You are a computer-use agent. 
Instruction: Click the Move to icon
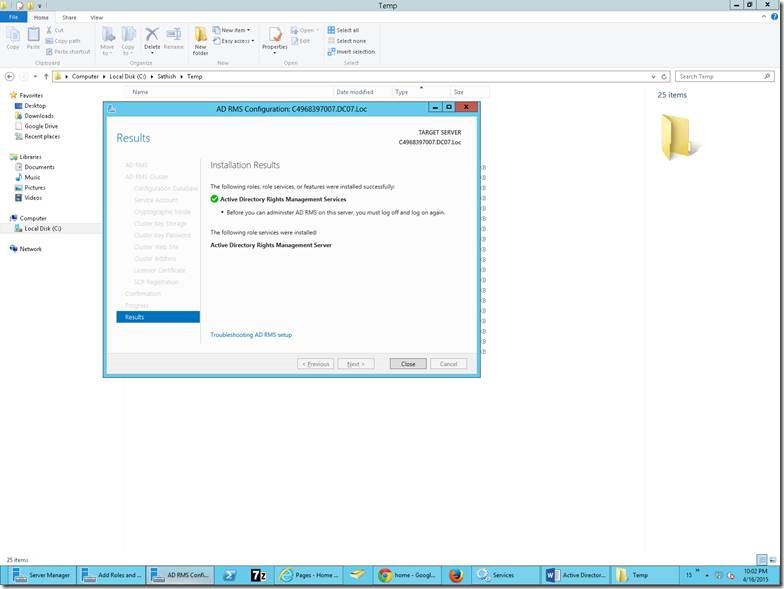click(108, 40)
